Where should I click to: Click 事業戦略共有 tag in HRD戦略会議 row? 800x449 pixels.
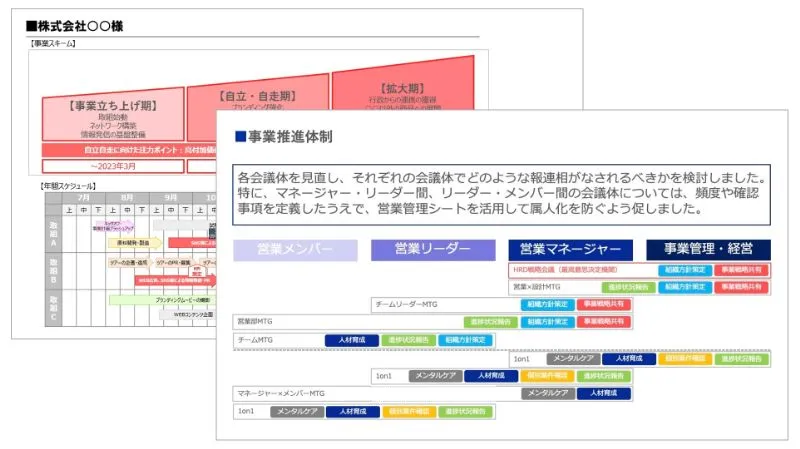pyautogui.click(x=741, y=270)
